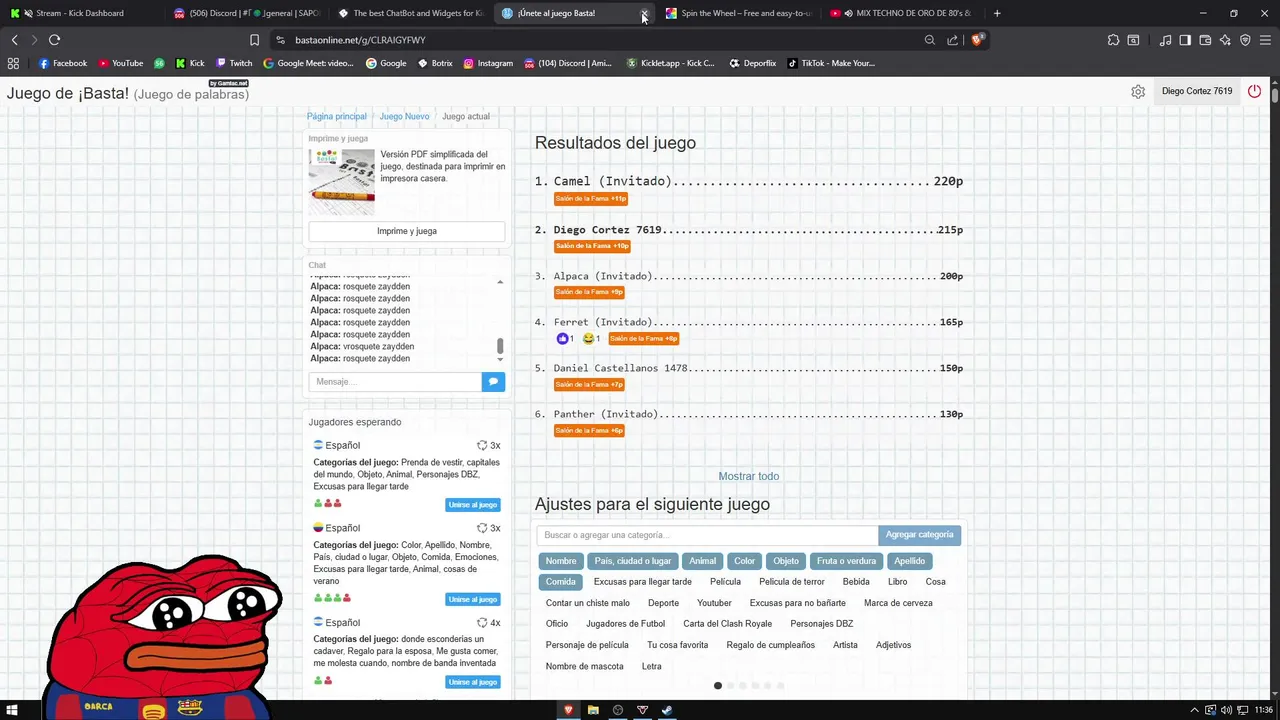Open Windows Start menu
The height and width of the screenshot is (720, 1280).
pos(13,710)
